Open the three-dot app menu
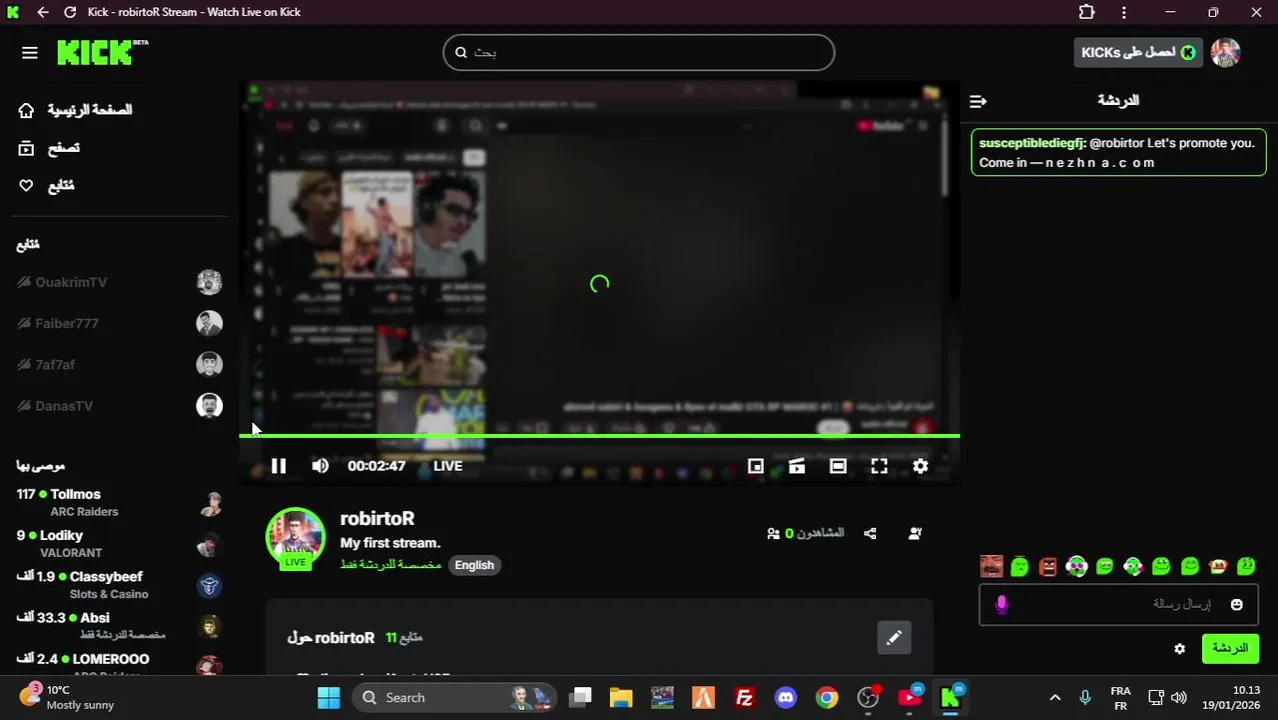 tap(1124, 12)
